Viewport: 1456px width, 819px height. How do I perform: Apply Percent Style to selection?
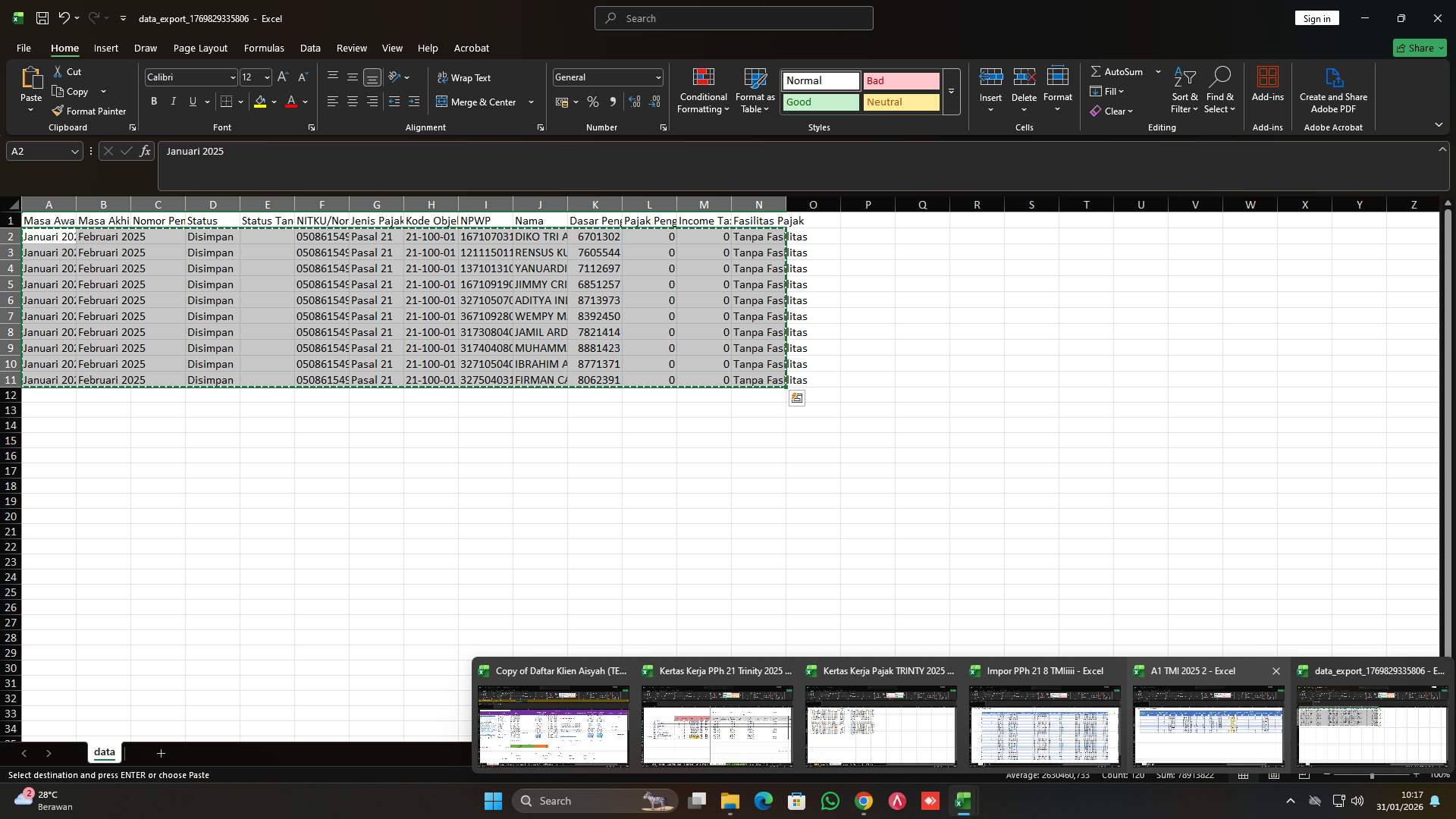click(592, 102)
